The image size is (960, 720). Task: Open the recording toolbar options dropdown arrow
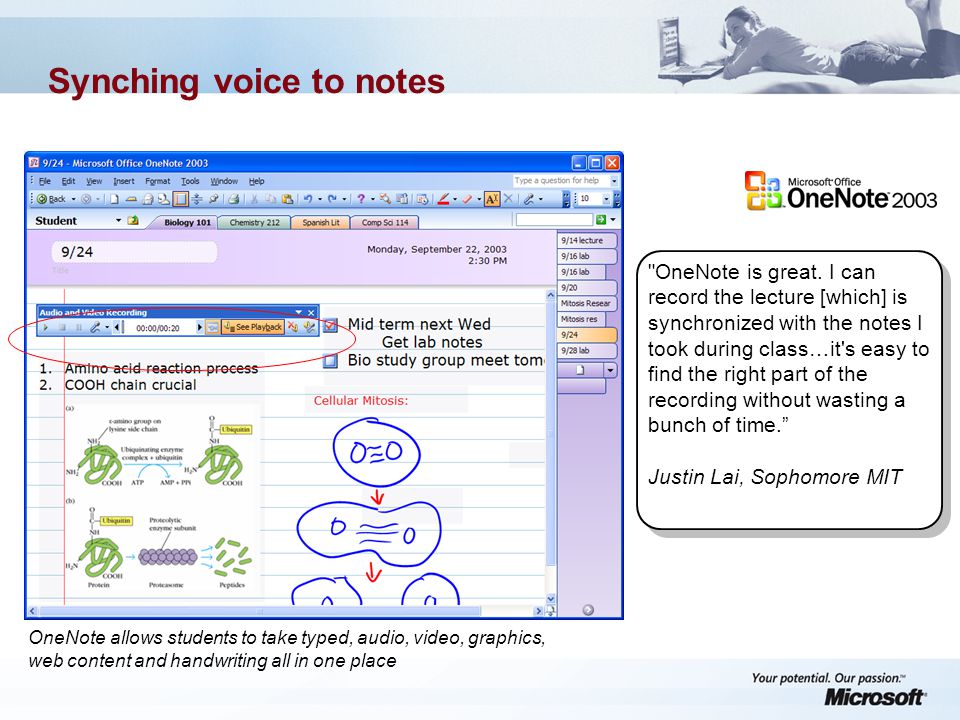click(299, 312)
